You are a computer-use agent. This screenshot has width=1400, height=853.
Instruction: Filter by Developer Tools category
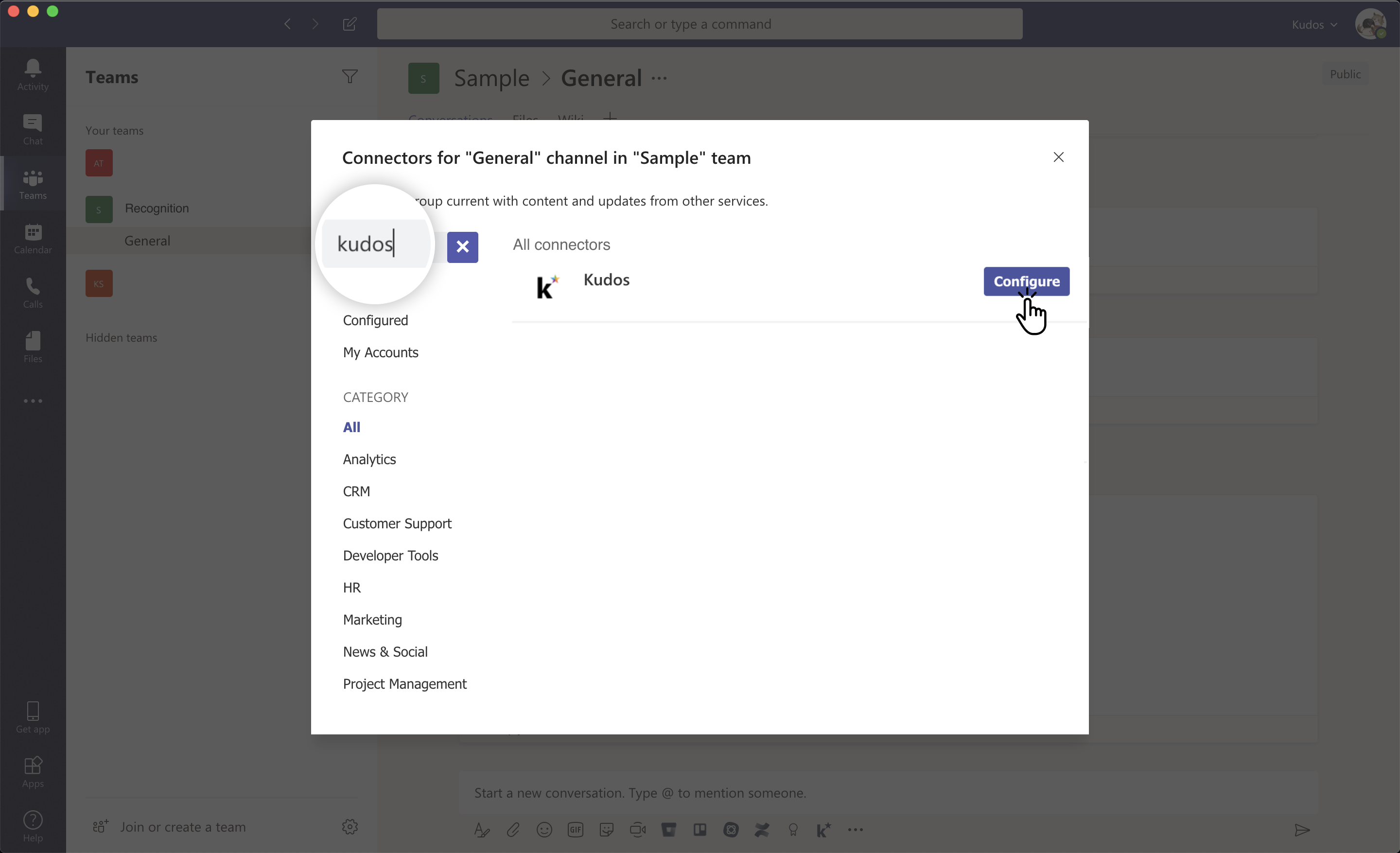[390, 556]
